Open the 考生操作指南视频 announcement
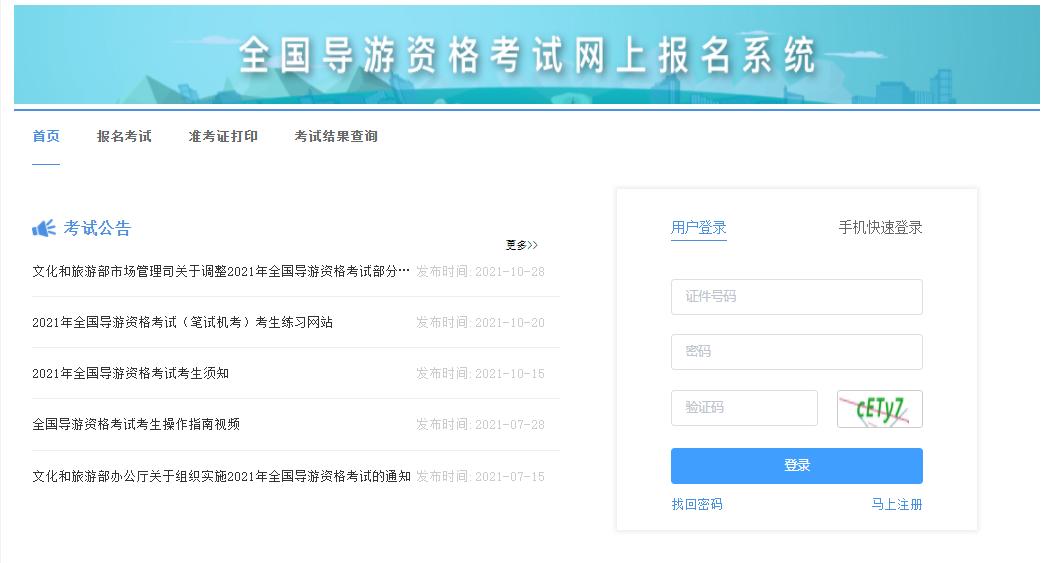This screenshot has height=563, width=1053. (136, 425)
